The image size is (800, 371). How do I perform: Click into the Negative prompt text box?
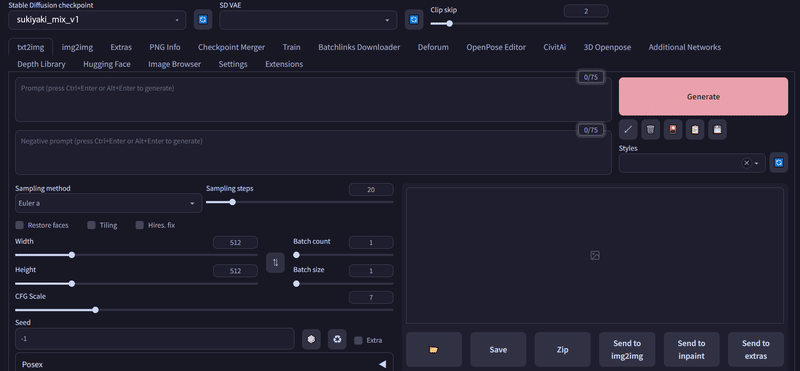(x=313, y=153)
